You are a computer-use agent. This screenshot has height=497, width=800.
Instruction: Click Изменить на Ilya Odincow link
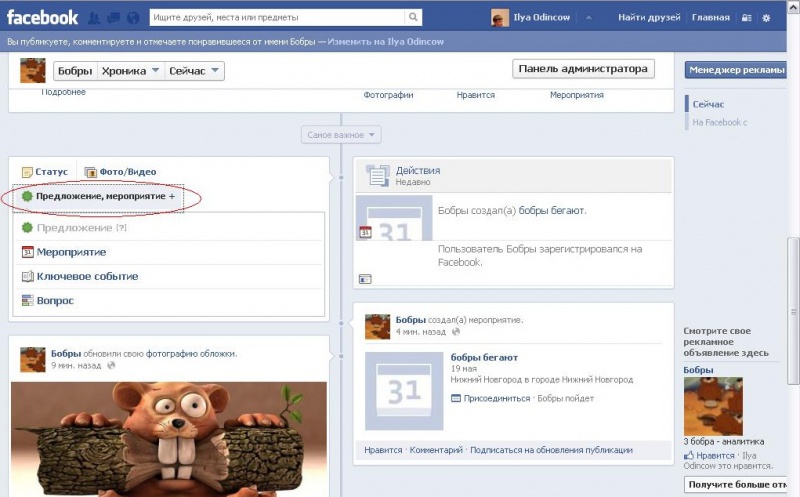385,42
